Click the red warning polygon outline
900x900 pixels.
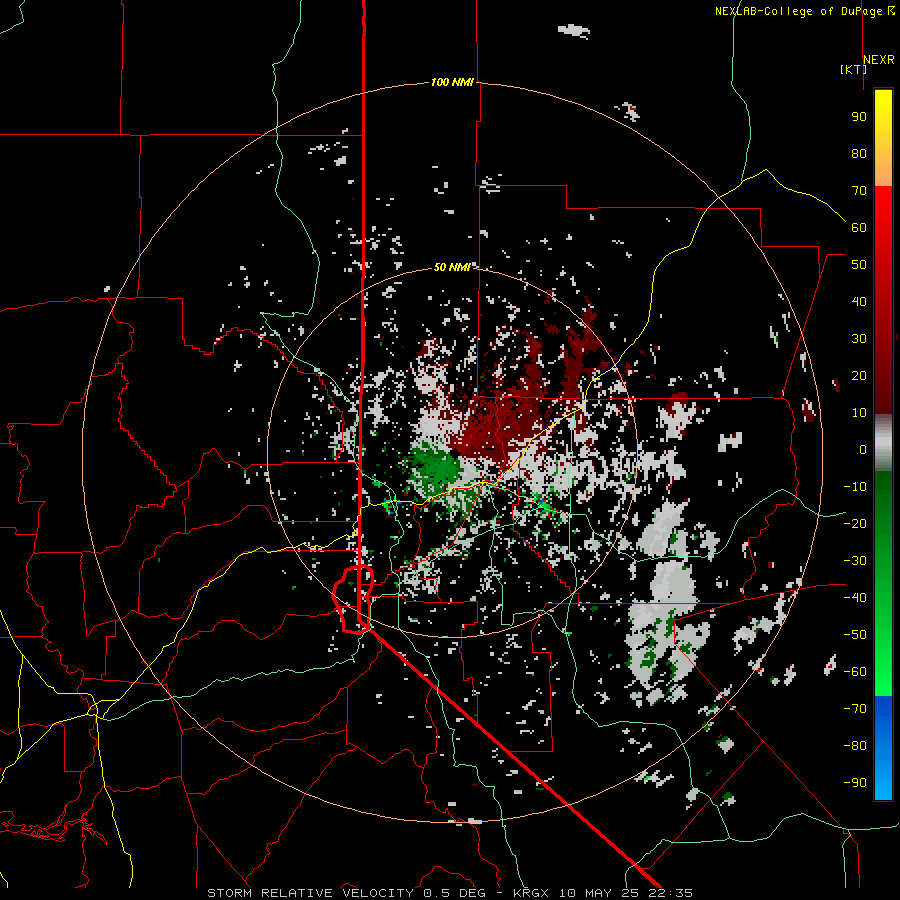[354, 599]
